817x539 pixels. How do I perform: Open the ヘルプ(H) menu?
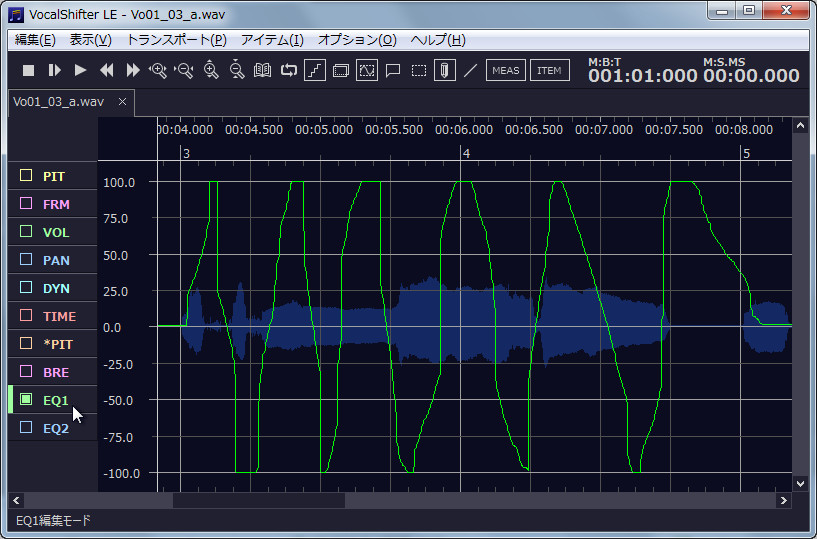click(x=438, y=40)
